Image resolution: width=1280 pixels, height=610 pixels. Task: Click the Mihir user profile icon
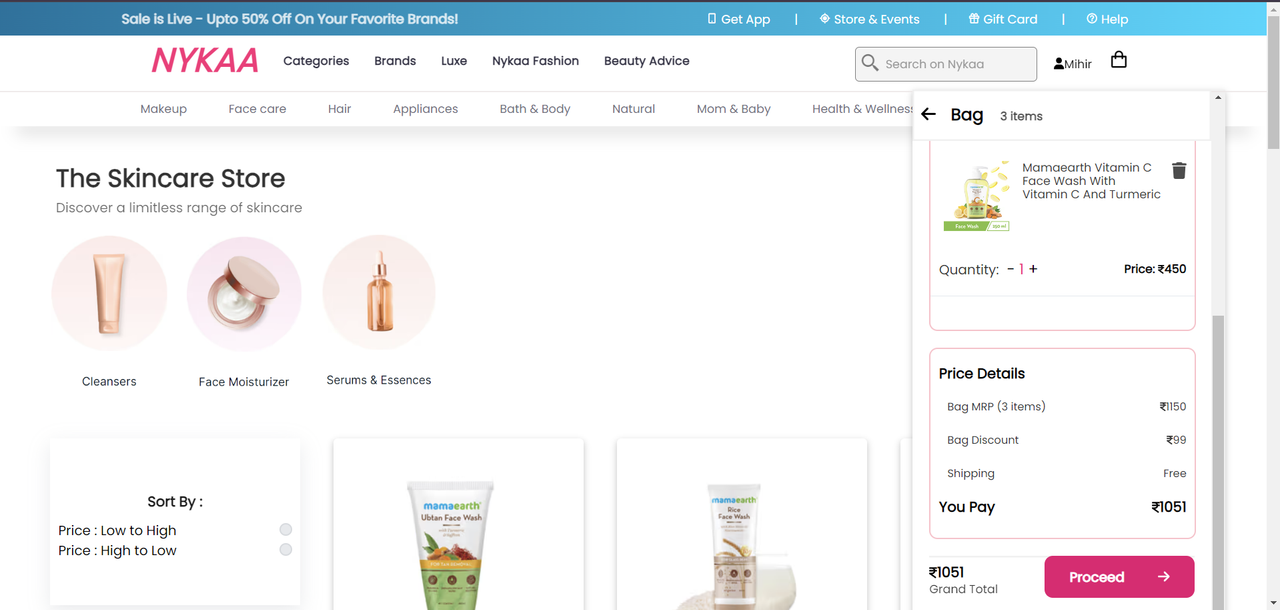click(1059, 64)
